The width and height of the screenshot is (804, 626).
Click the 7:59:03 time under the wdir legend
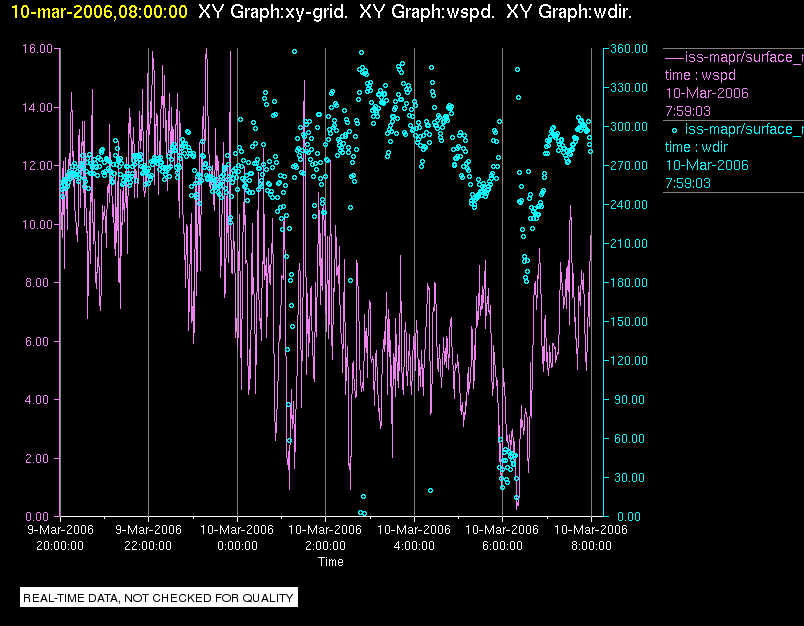[x=687, y=183]
